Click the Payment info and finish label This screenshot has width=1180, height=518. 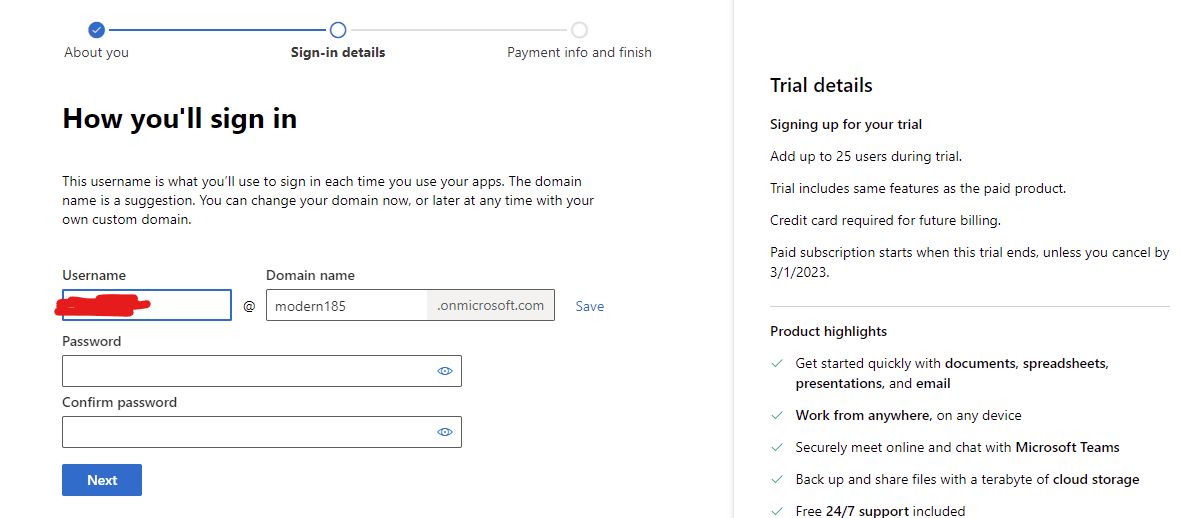click(579, 53)
